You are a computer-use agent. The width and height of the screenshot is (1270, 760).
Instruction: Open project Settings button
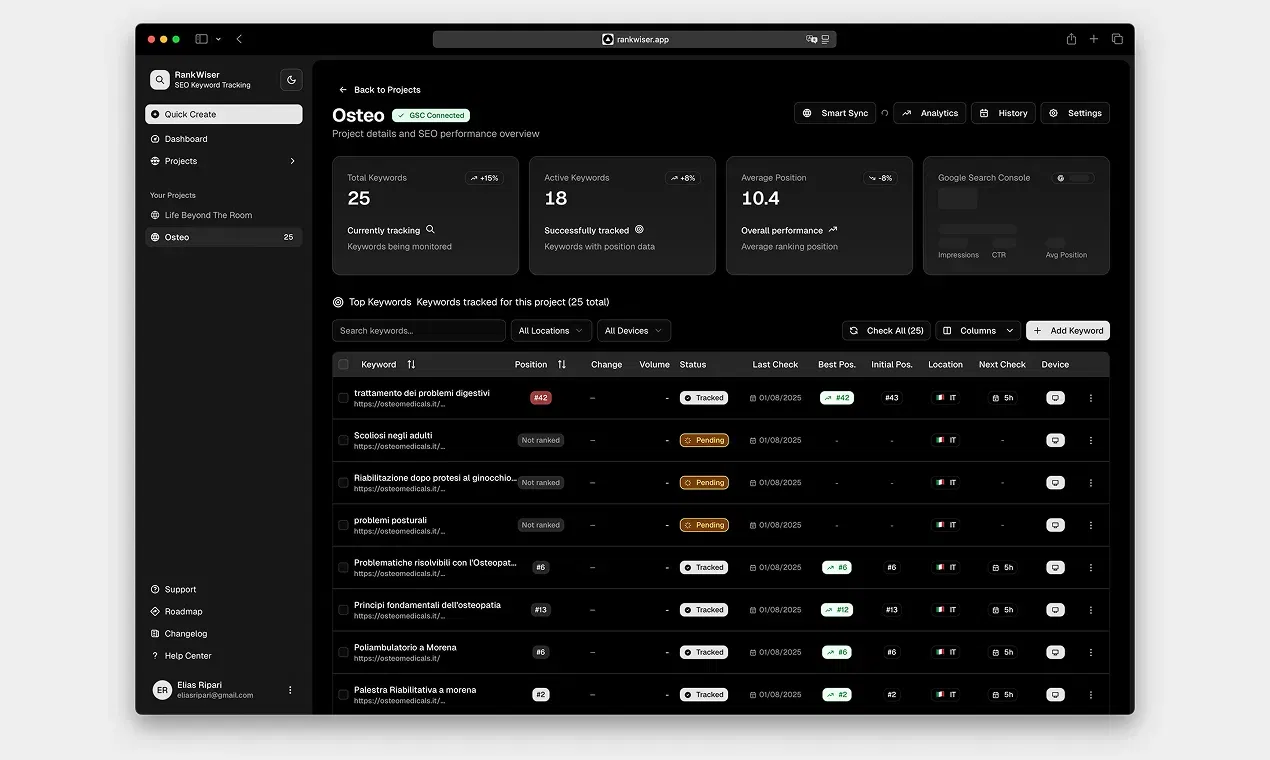point(1075,113)
